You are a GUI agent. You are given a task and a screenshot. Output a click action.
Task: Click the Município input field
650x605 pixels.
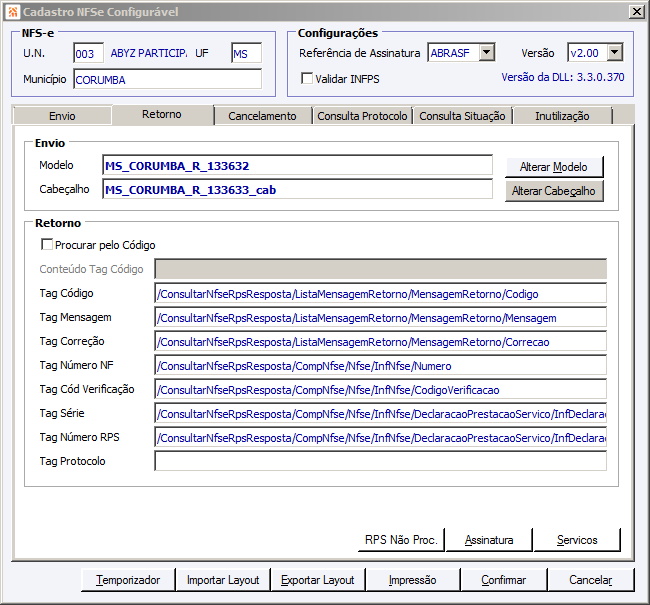167,79
